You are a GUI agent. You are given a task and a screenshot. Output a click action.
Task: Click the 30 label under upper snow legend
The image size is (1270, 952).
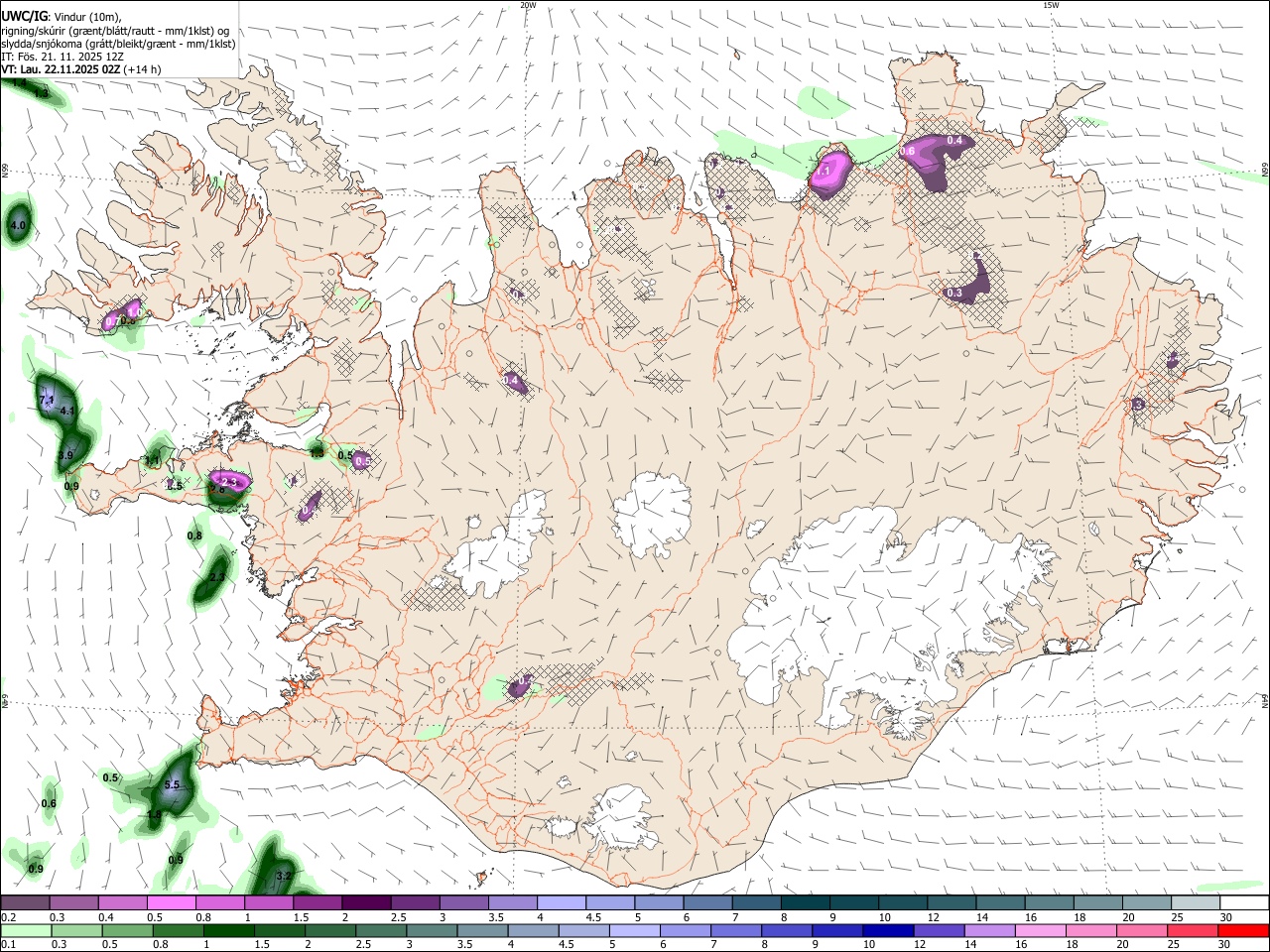coord(1225,917)
